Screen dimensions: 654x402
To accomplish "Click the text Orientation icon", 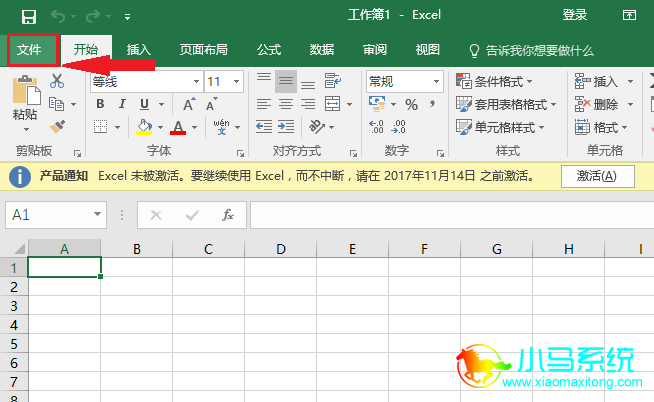I will point(317,126).
